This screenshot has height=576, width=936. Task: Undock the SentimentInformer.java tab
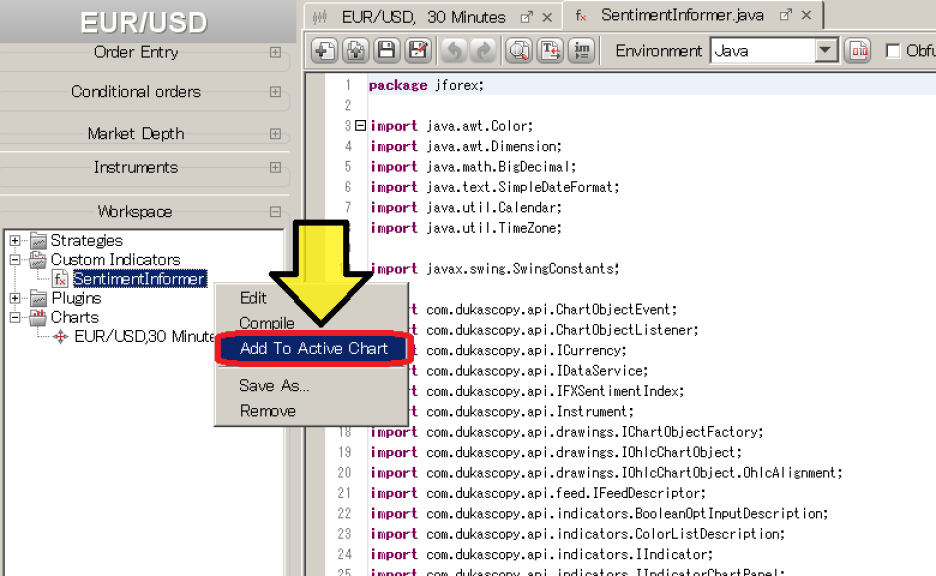tap(786, 15)
